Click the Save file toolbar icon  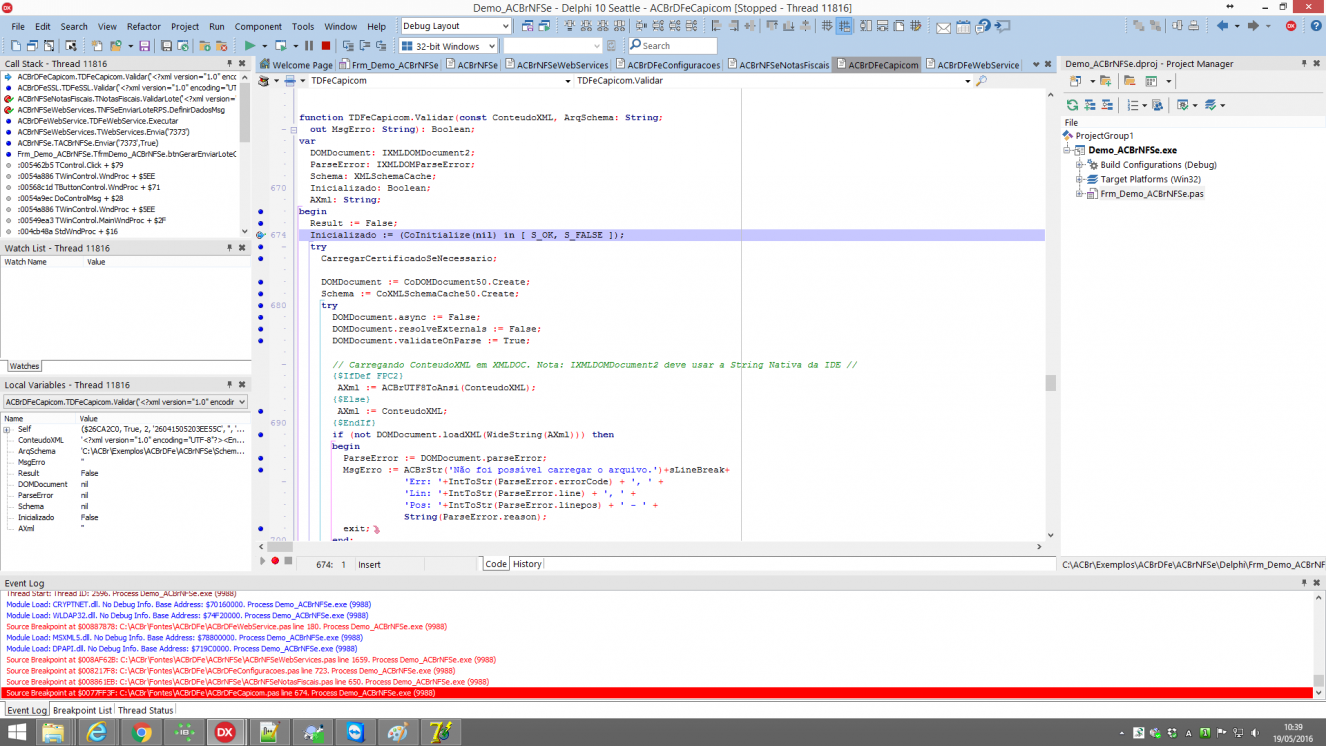pos(144,46)
